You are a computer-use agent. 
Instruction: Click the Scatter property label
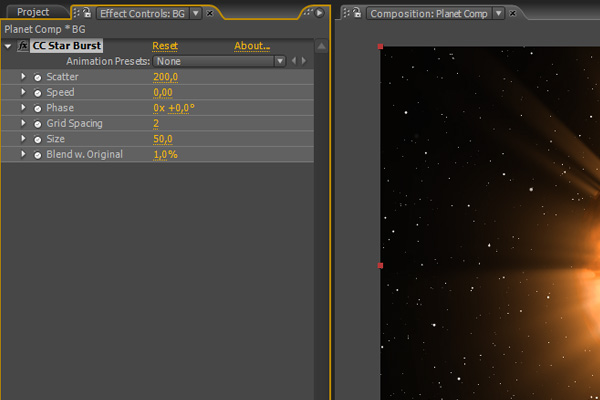(x=62, y=77)
